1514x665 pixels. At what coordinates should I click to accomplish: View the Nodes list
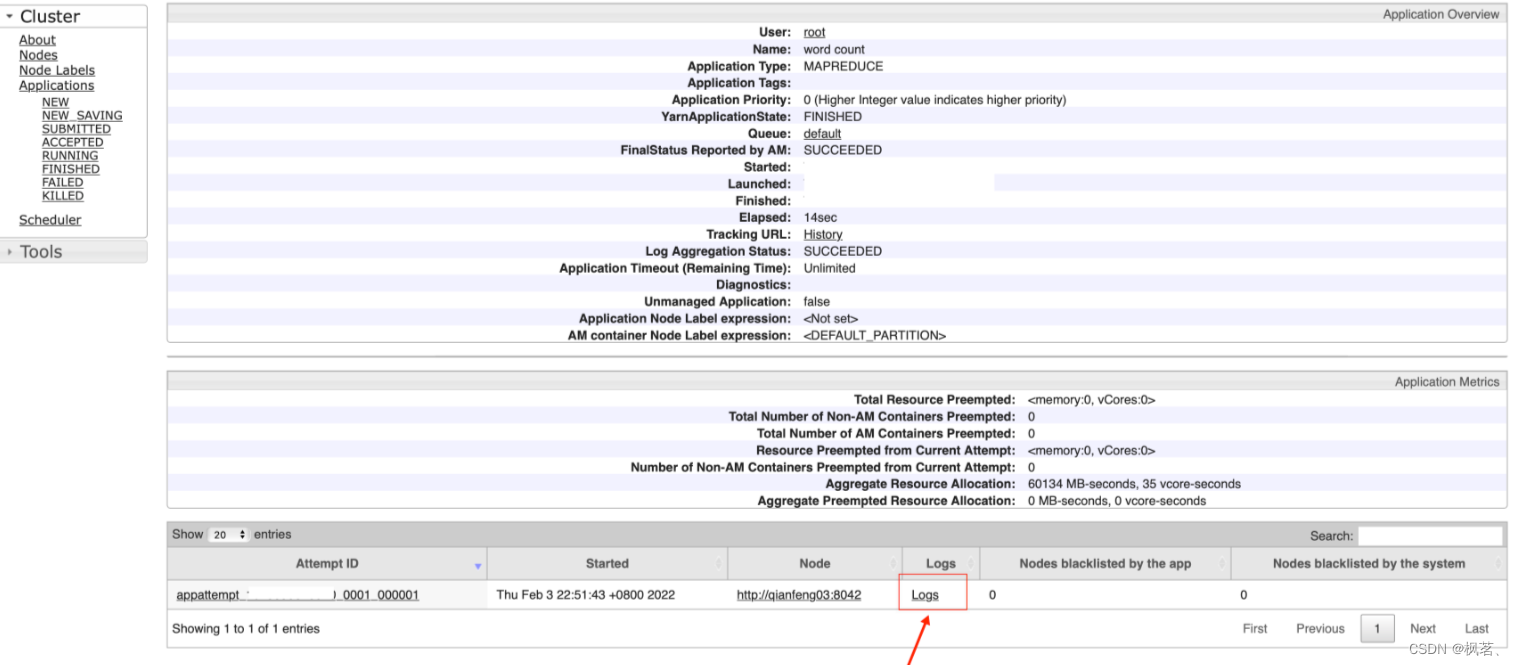(38, 55)
